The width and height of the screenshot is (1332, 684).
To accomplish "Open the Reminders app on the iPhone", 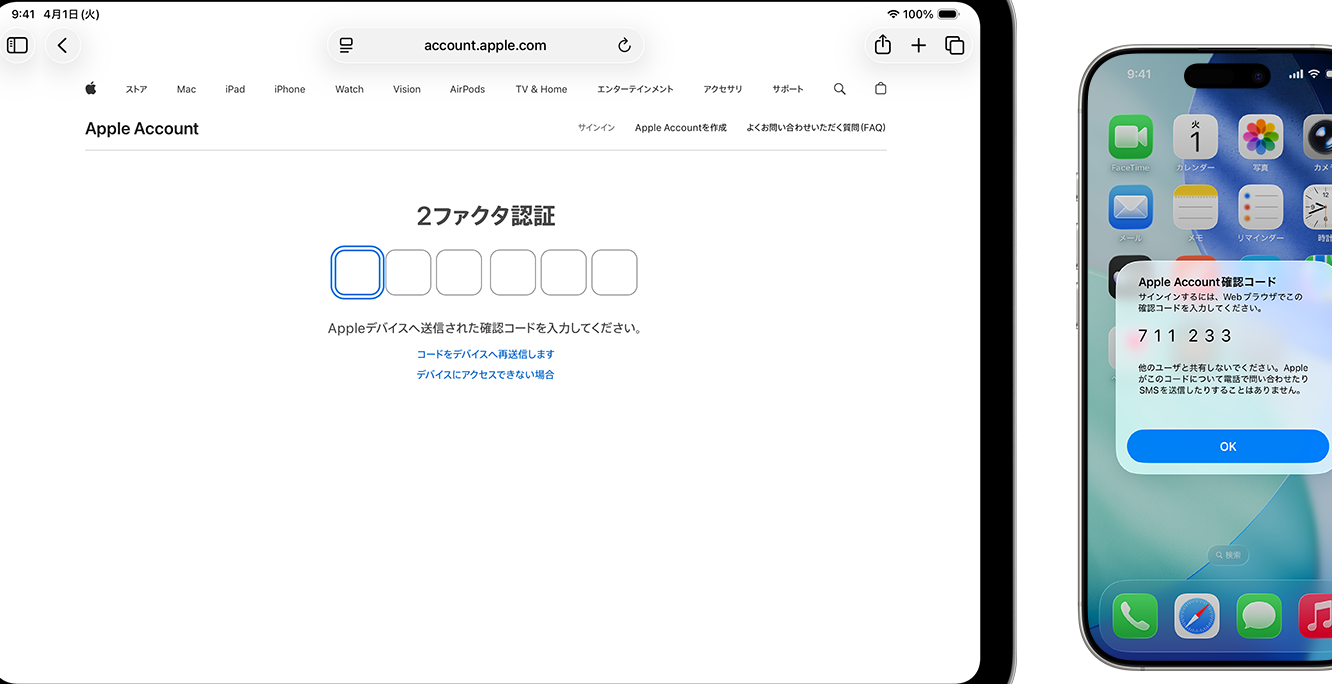I will 1260,207.
